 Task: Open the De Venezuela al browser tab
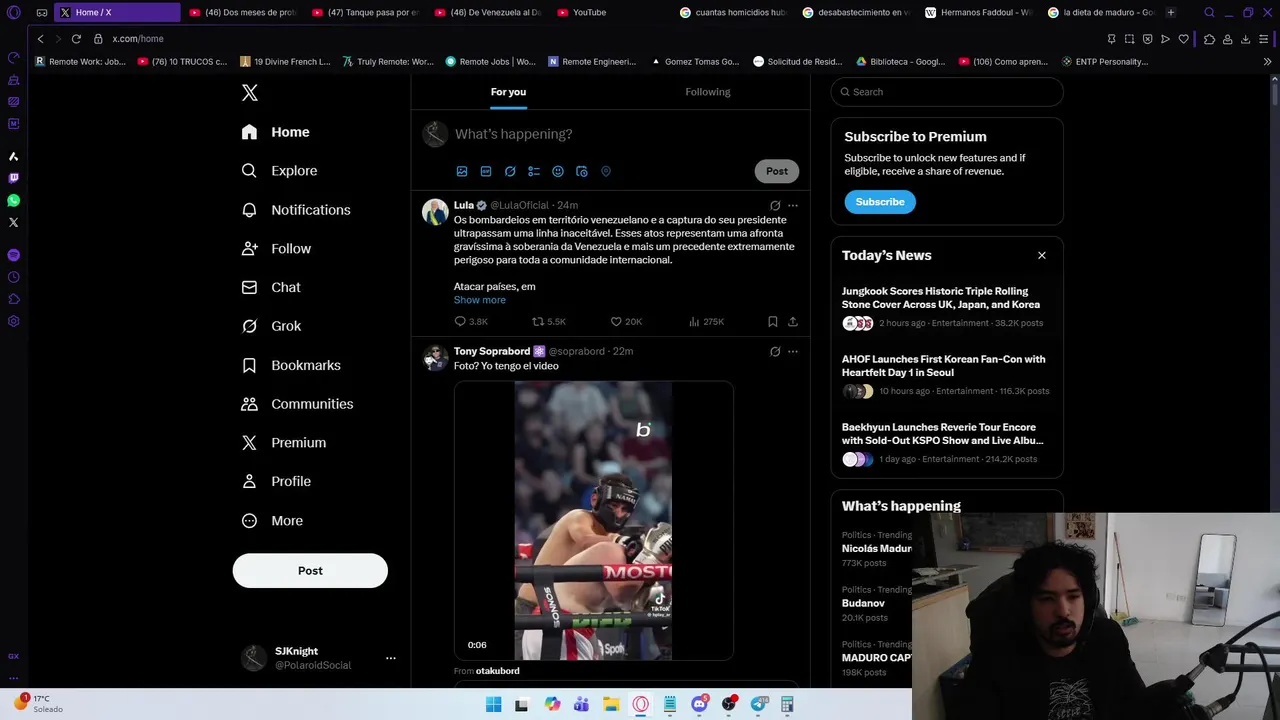pyautogui.click(x=488, y=13)
